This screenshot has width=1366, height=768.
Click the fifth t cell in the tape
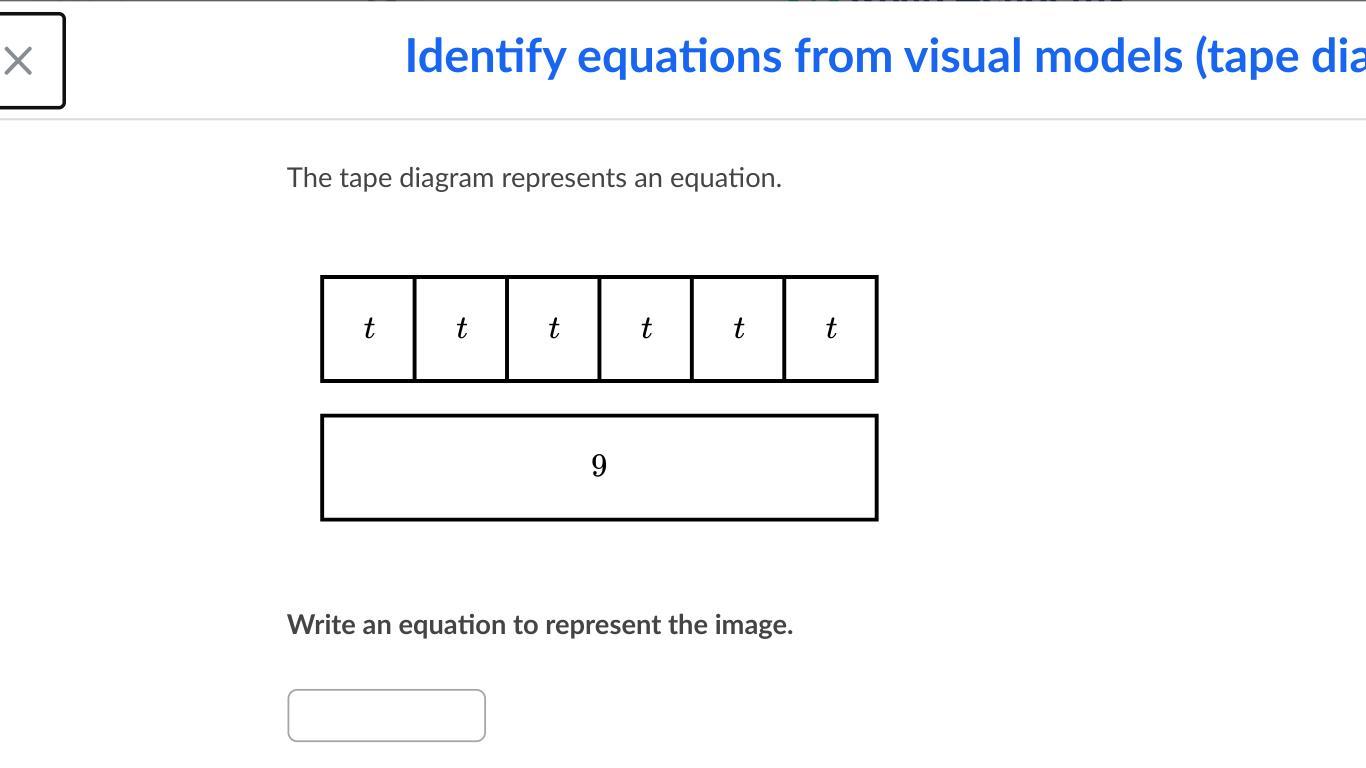point(738,329)
